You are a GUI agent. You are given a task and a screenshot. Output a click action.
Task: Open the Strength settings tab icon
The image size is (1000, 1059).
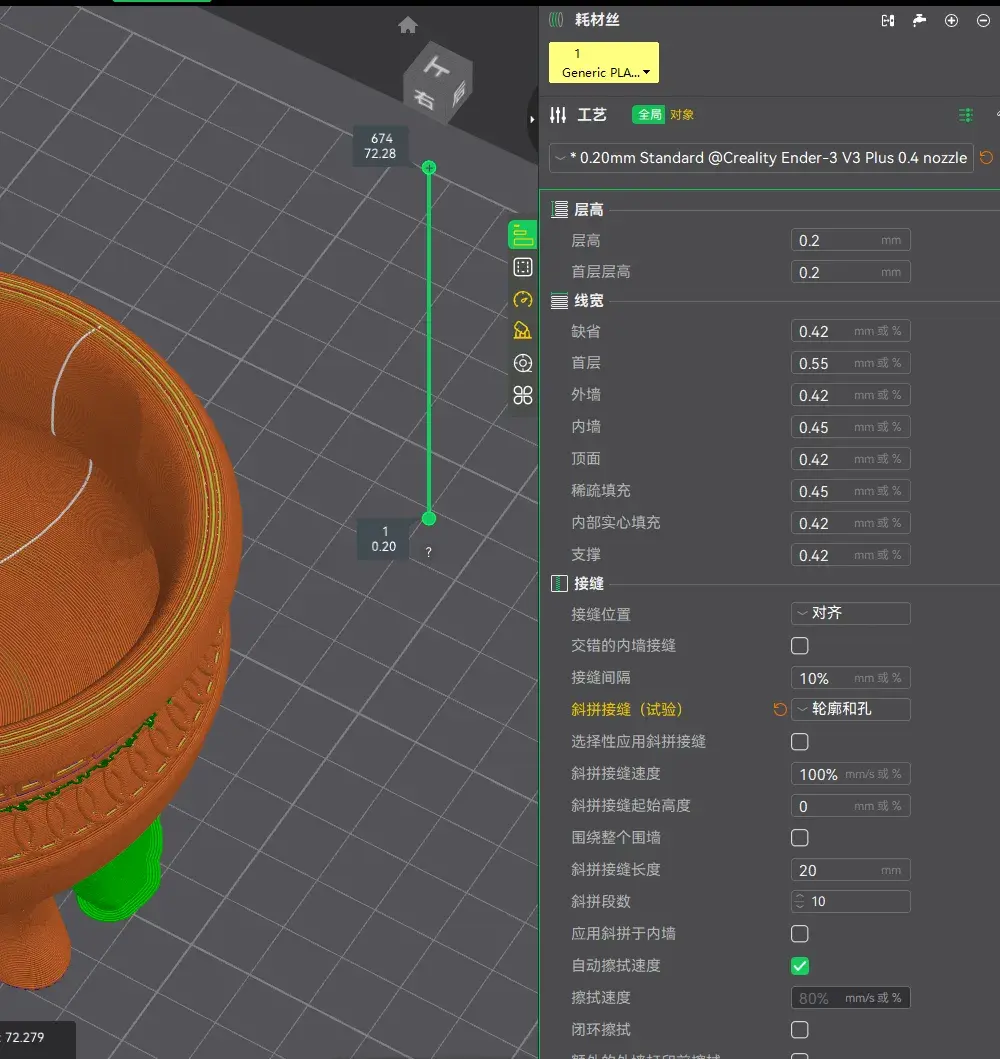(x=522, y=267)
